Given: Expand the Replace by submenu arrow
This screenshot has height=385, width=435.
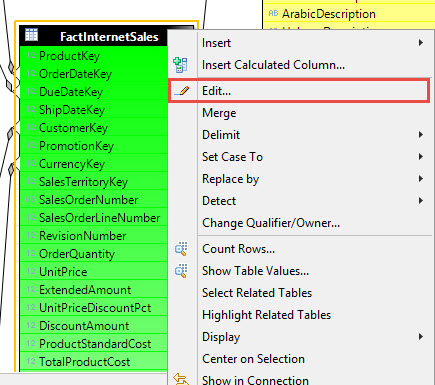Looking at the screenshot, I should [x=421, y=179].
